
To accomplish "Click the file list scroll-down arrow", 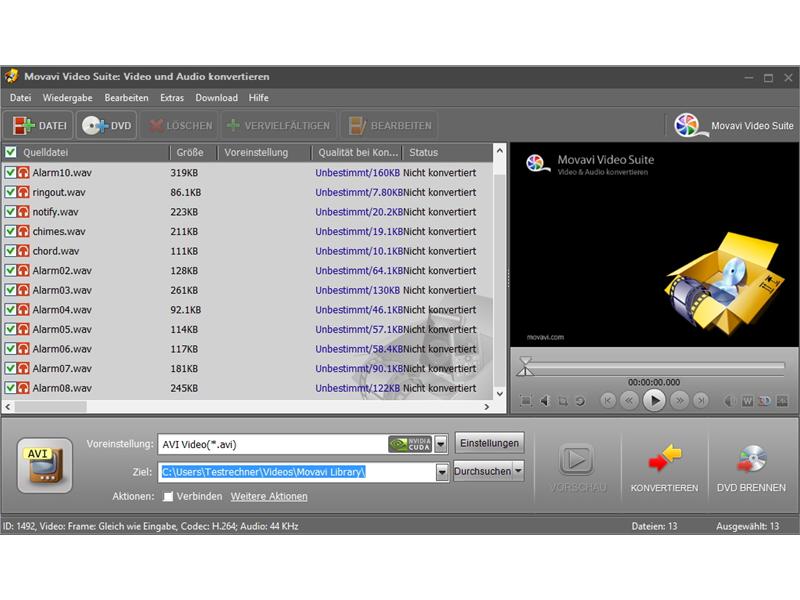I will 500,393.
